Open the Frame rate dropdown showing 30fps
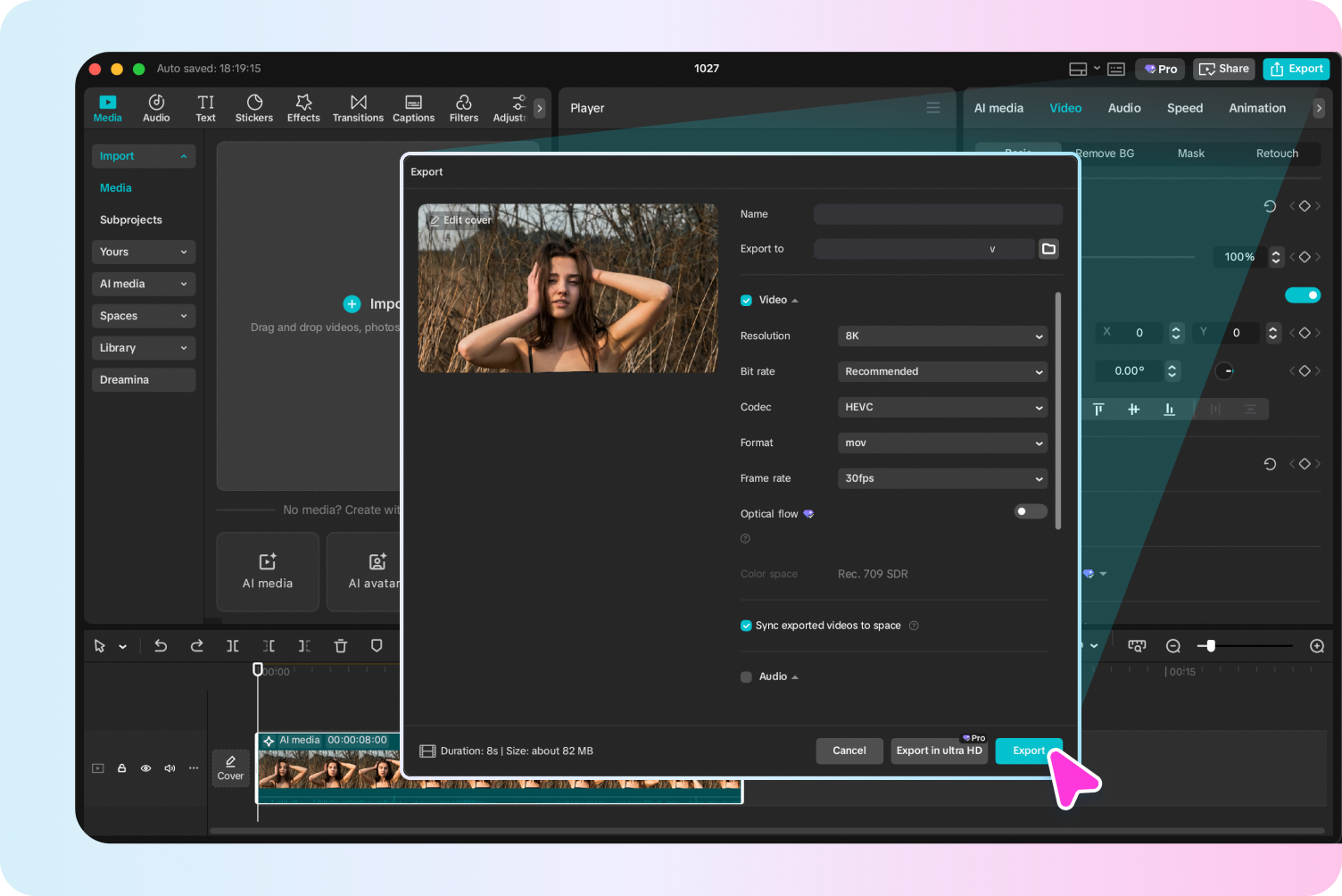 941,478
